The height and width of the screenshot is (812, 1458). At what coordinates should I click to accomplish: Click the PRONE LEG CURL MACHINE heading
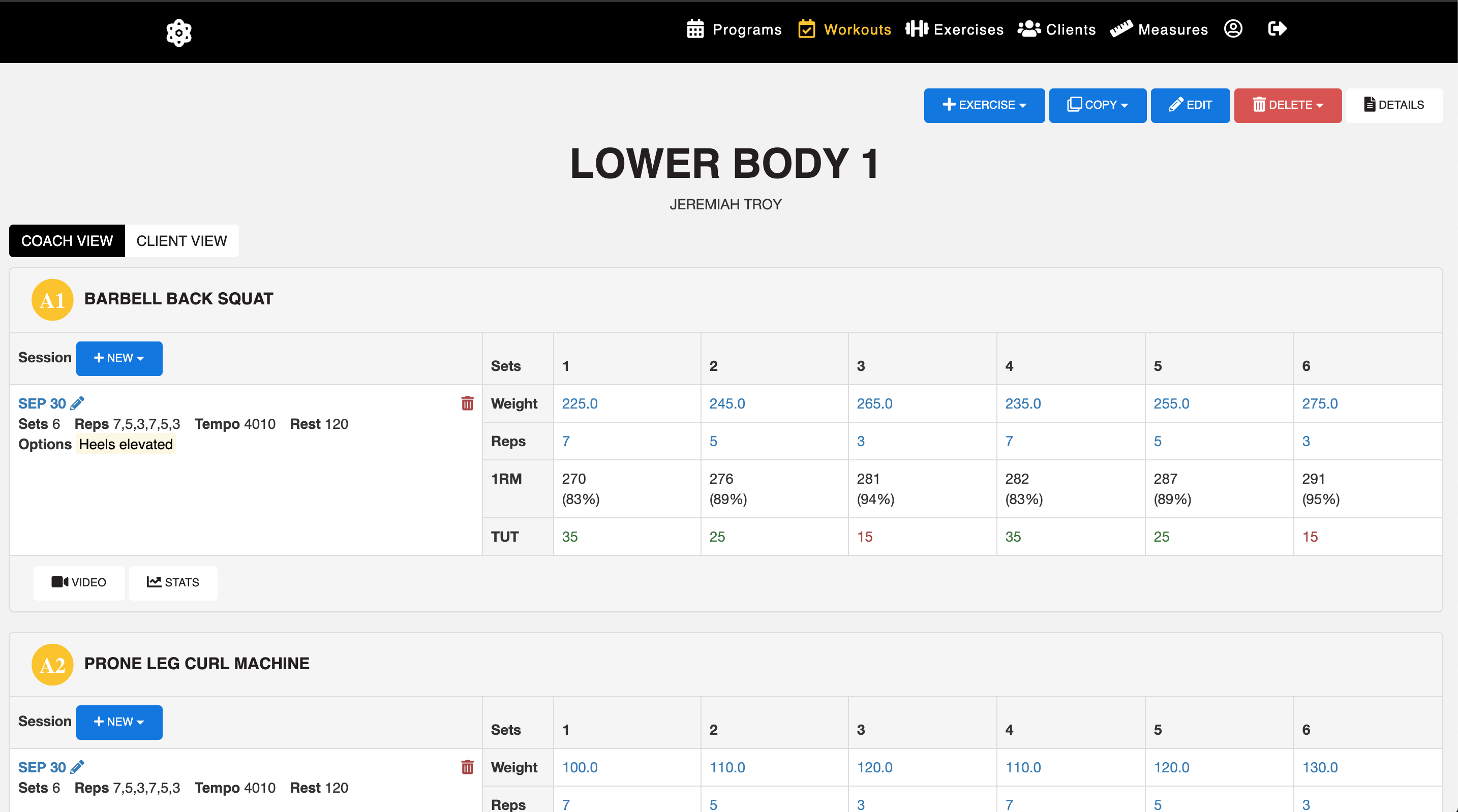point(197,663)
